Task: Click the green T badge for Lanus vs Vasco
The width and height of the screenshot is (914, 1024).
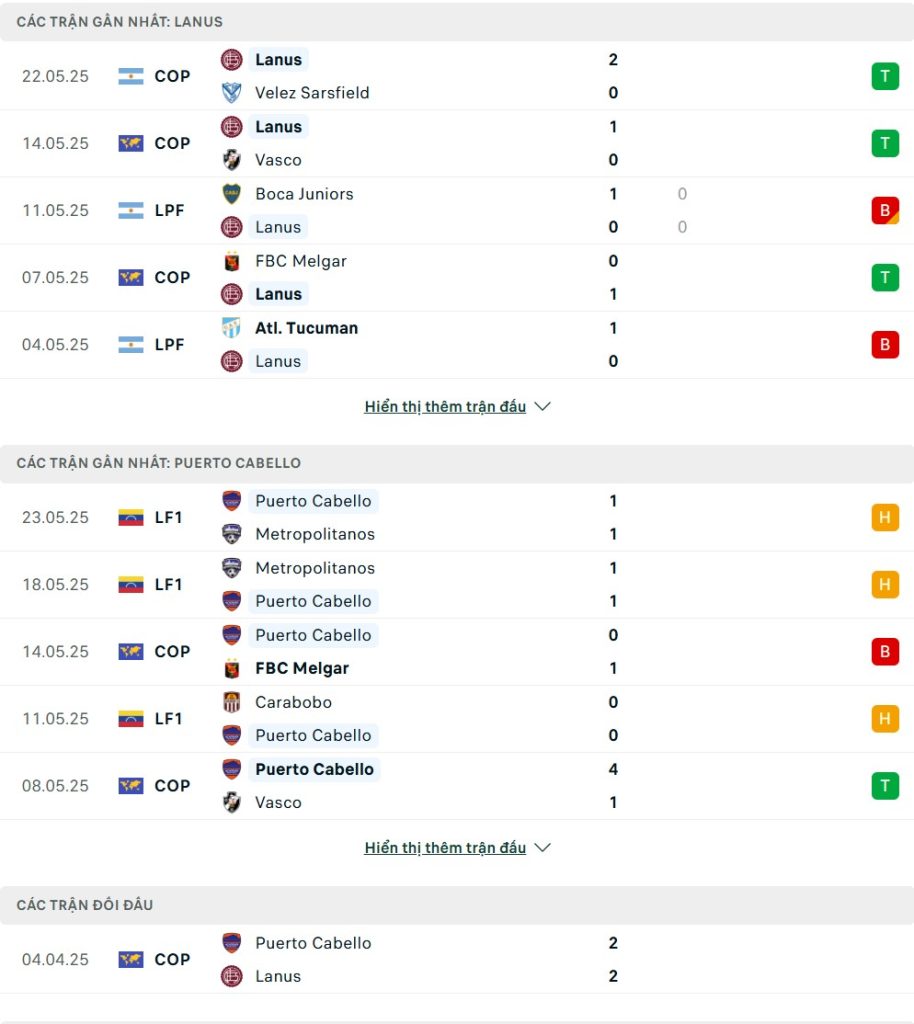Action: coord(885,143)
